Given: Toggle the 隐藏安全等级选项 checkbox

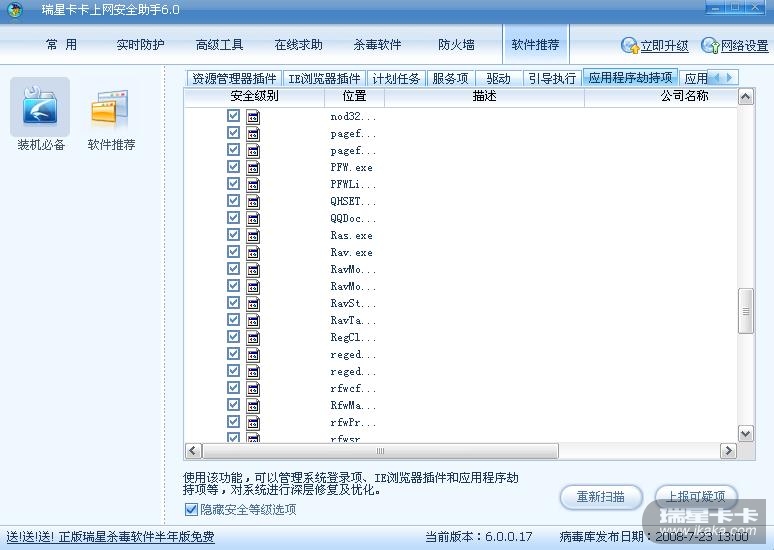Looking at the screenshot, I should 191,510.
